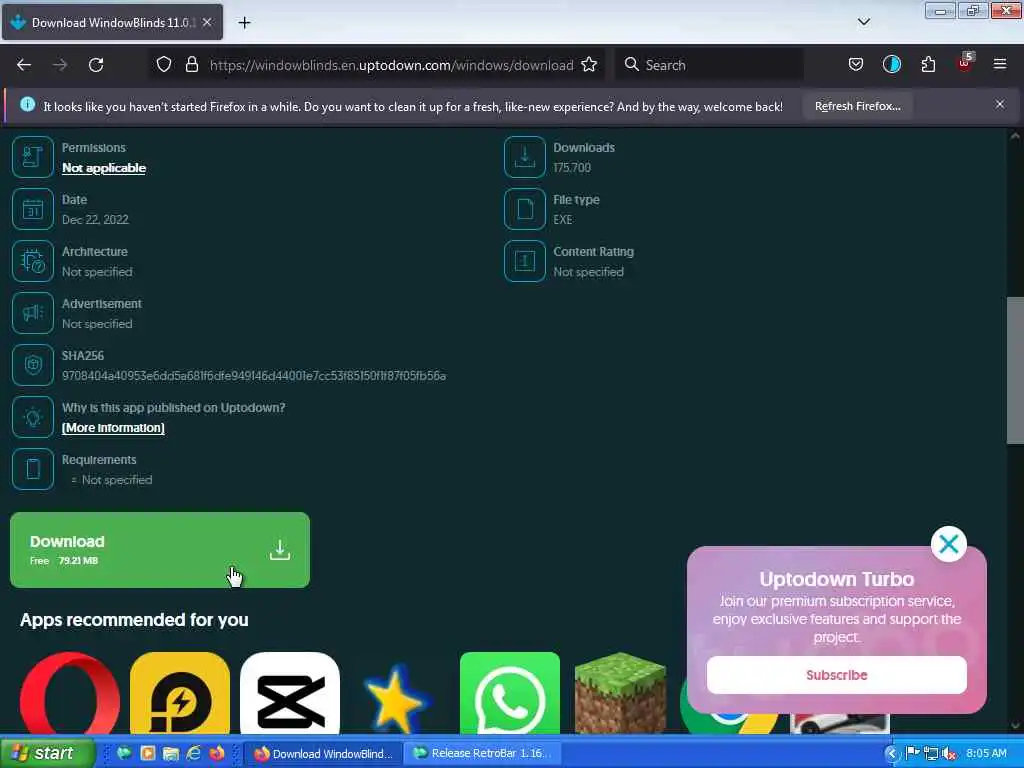This screenshot has height=768, width=1024.
Task: Click the Permissions icon
Action: tap(33, 157)
